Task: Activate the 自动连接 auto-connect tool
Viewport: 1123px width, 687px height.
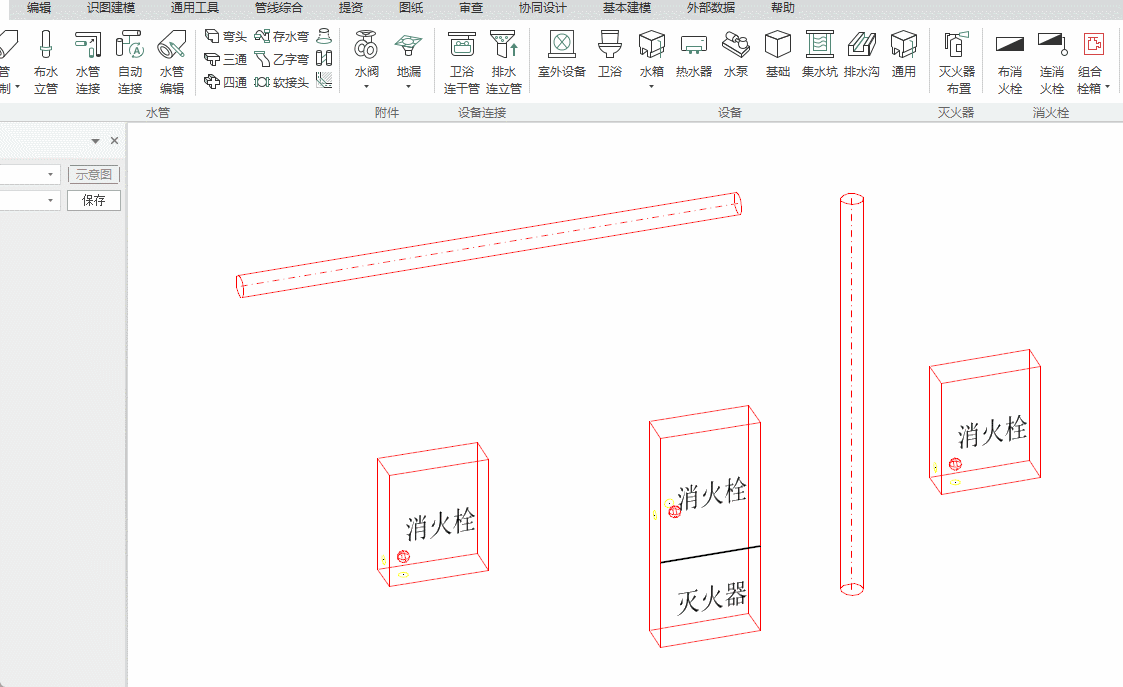Action: [x=130, y=62]
